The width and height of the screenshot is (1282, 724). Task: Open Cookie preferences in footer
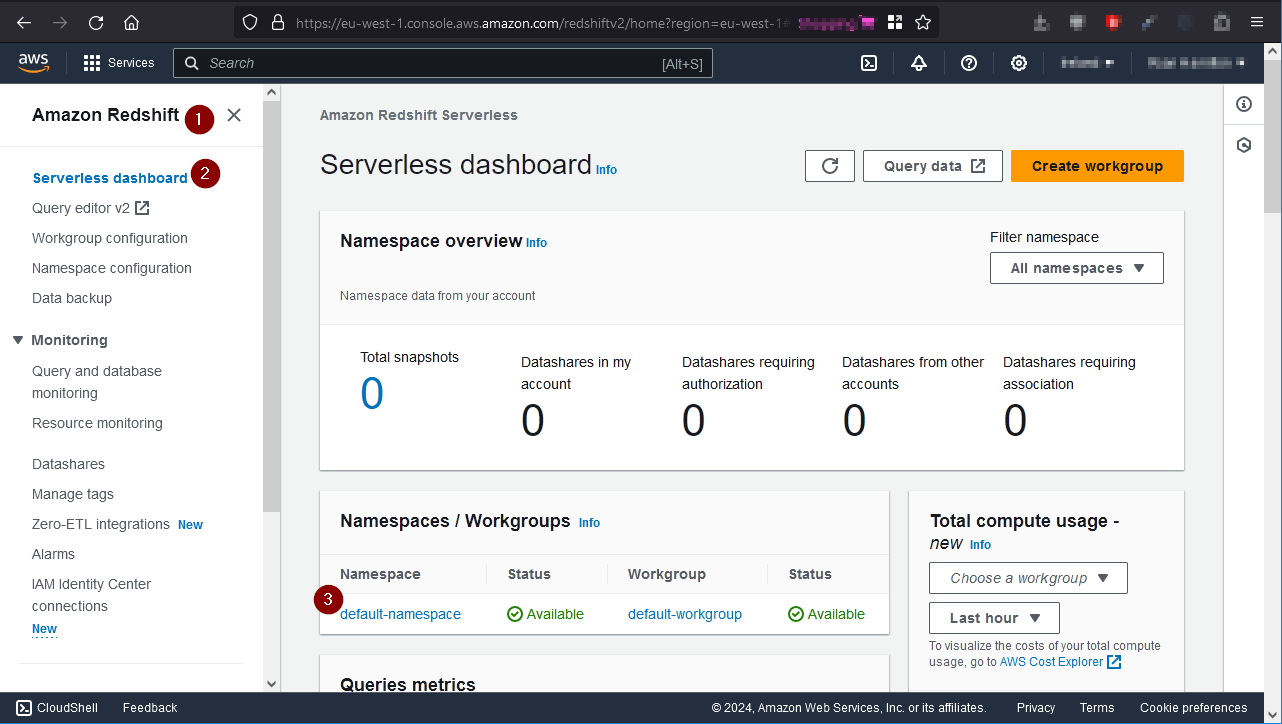tap(1193, 708)
